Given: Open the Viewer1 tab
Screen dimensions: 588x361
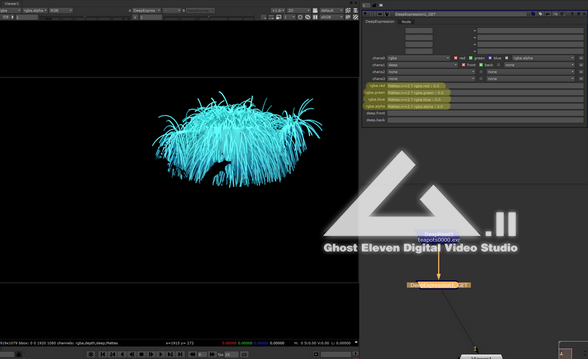Looking at the screenshot, I should [x=12, y=3].
